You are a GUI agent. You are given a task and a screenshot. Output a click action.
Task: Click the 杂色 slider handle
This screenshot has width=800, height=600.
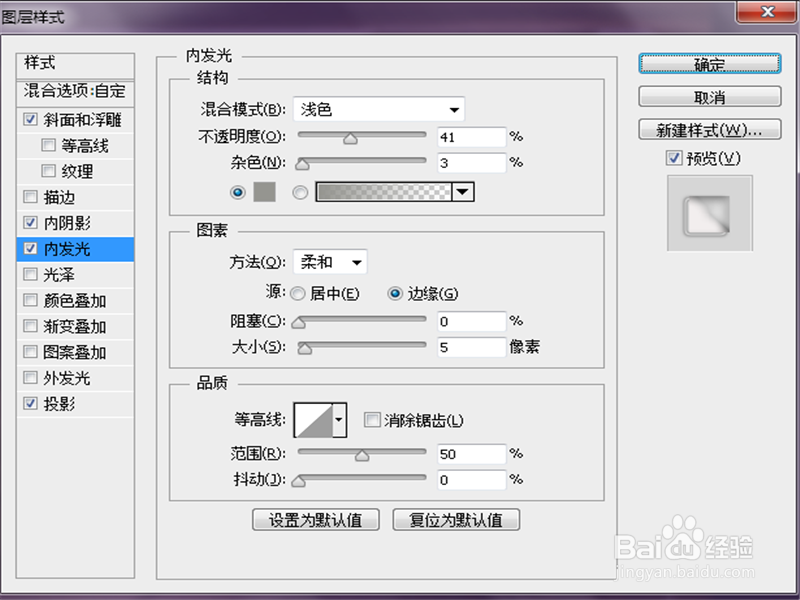point(303,164)
